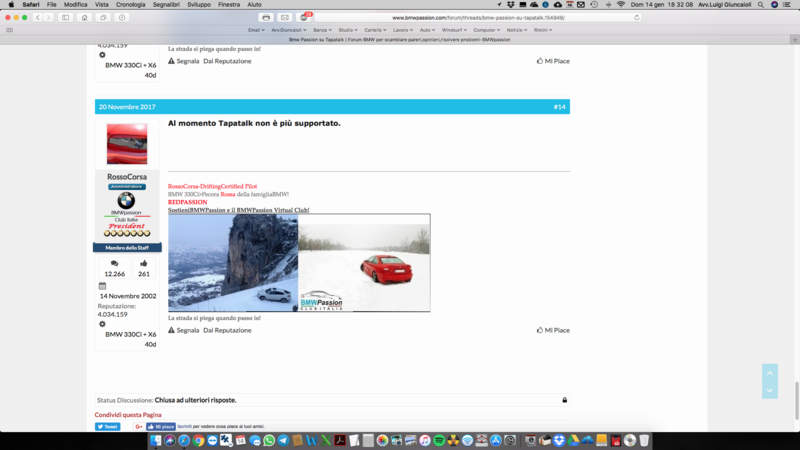Open Finder from the Dock
Screen dimensions: 800x450
(x=156, y=440)
